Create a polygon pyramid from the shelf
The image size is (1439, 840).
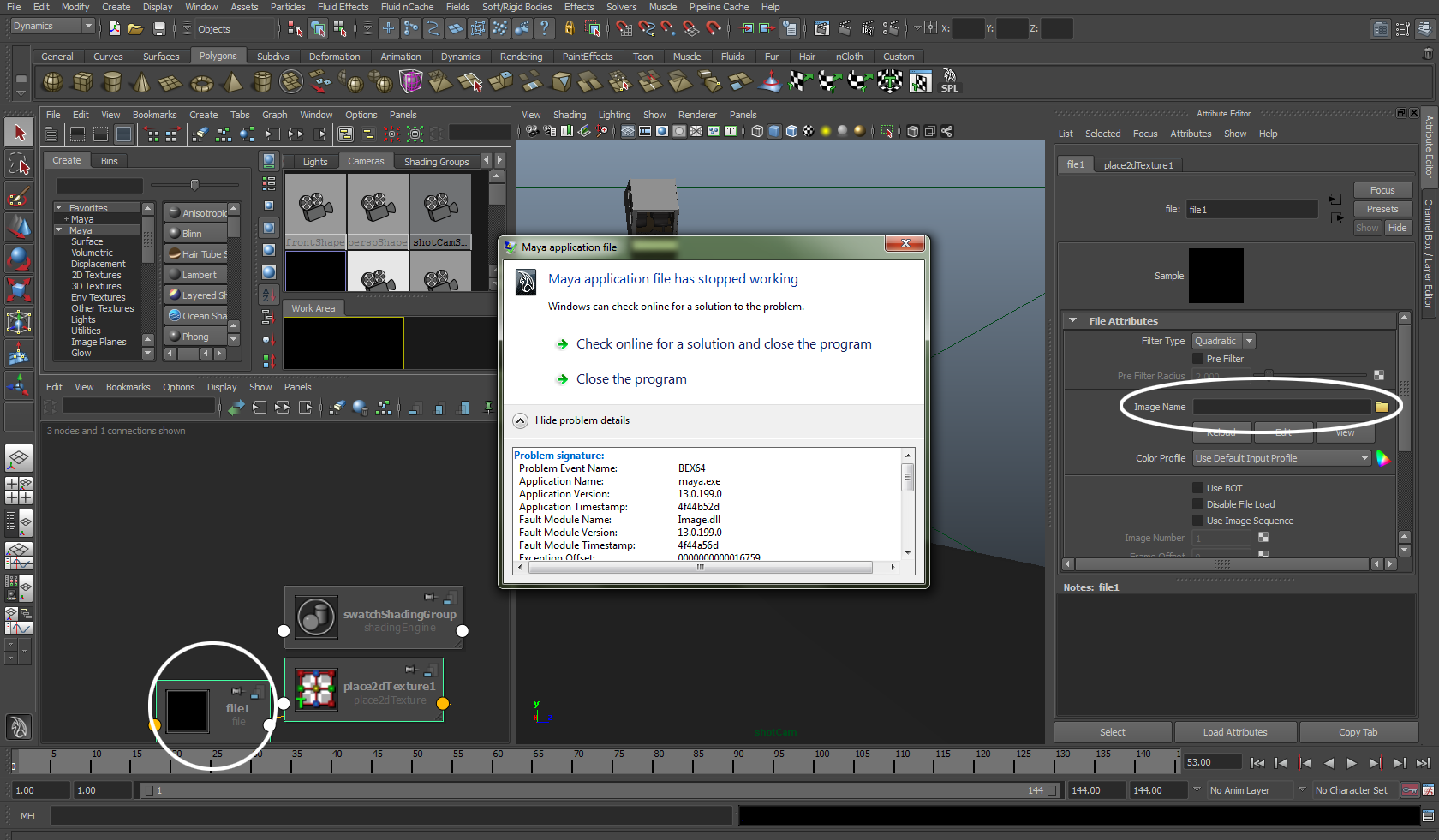click(x=232, y=82)
